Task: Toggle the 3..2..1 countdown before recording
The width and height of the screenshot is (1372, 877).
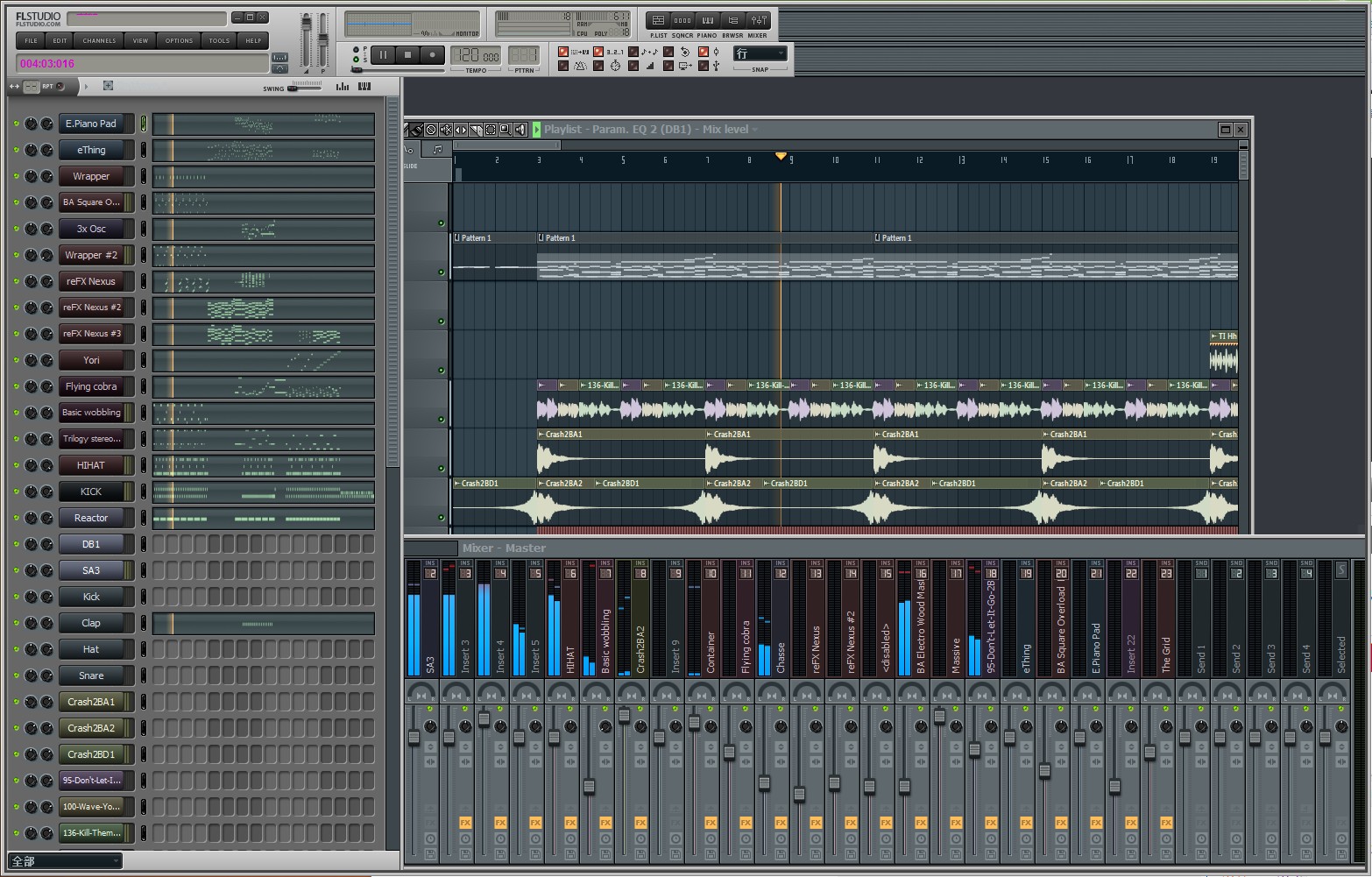Action: (x=598, y=52)
